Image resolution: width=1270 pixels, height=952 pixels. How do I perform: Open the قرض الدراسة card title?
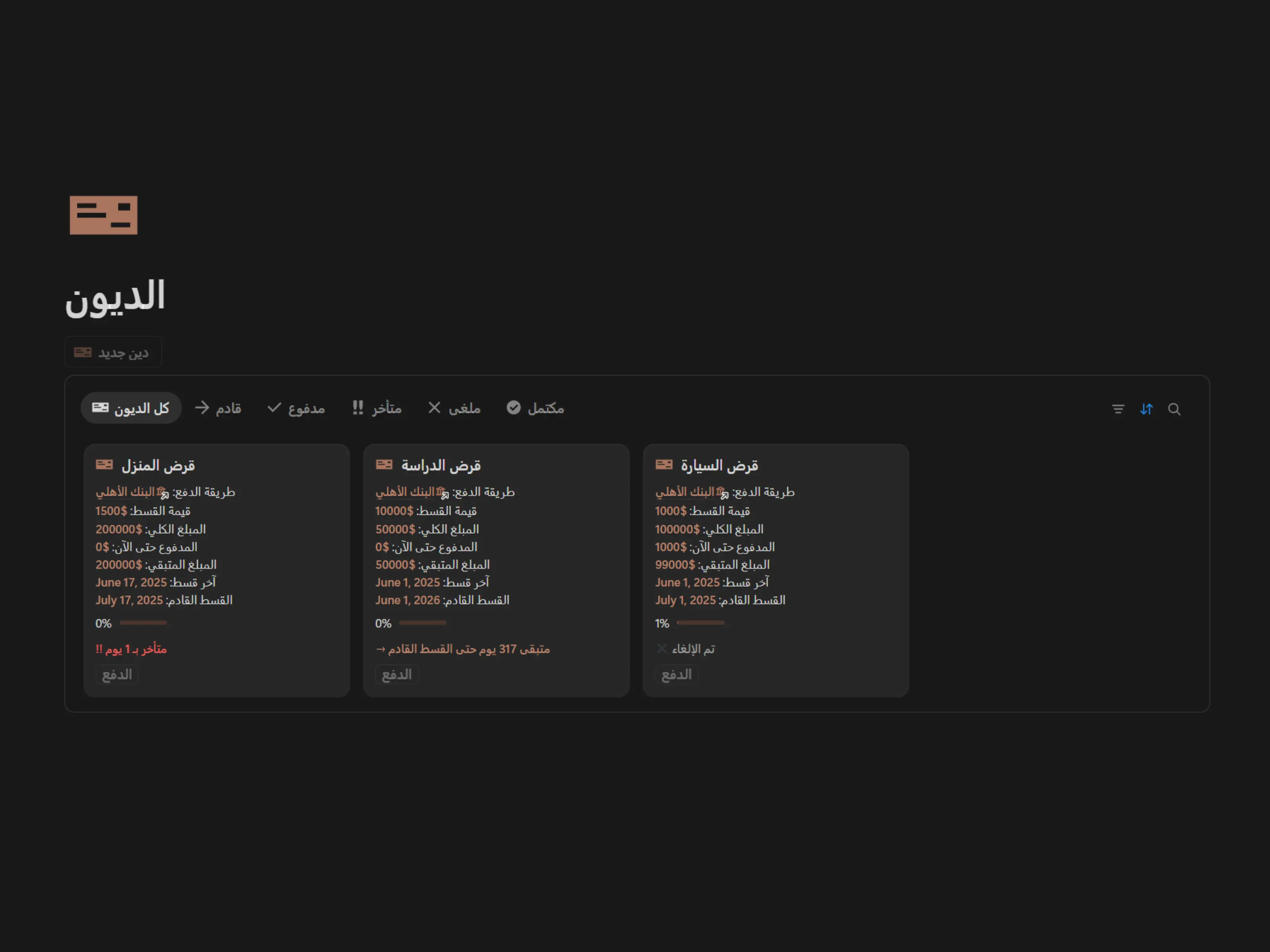tap(441, 465)
